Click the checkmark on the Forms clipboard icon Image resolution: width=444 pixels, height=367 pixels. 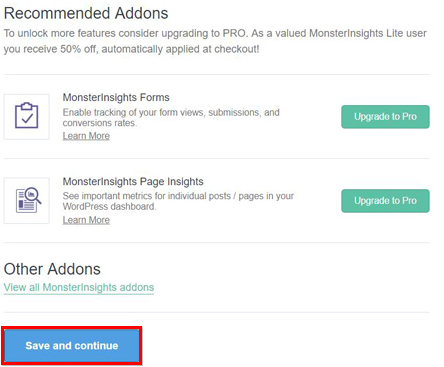tap(27, 119)
